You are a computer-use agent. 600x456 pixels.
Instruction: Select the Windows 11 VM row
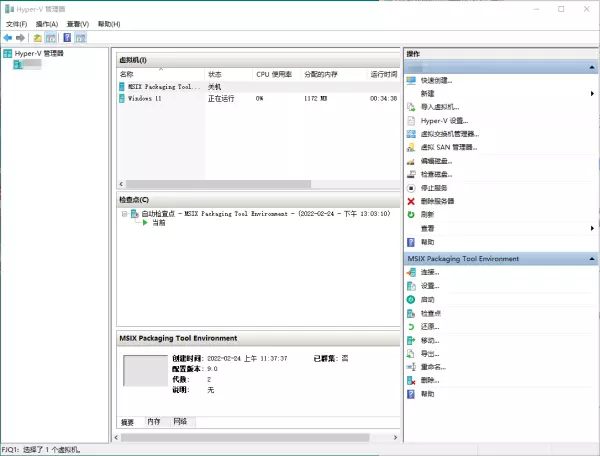(x=258, y=99)
